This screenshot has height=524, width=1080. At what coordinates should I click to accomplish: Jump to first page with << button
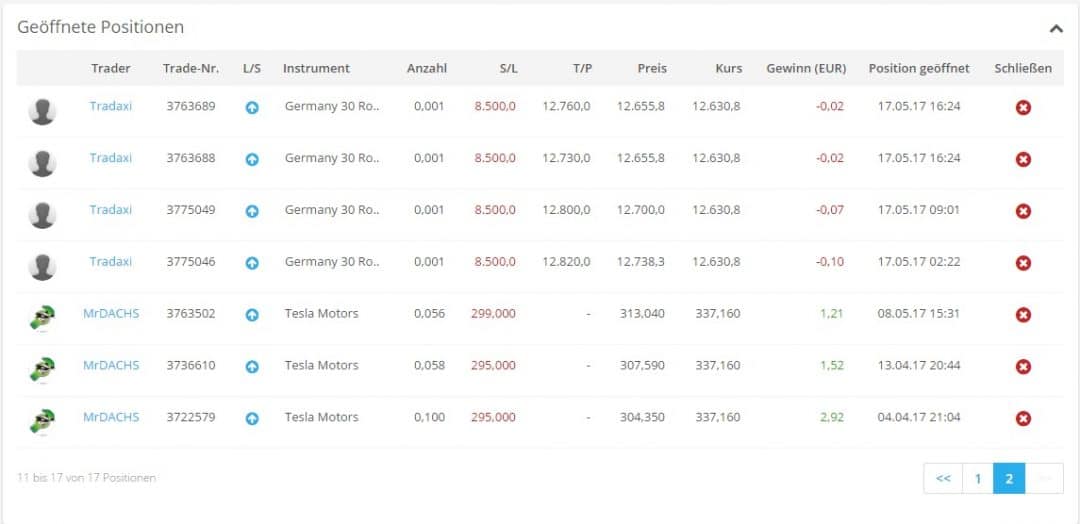tap(943, 479)
